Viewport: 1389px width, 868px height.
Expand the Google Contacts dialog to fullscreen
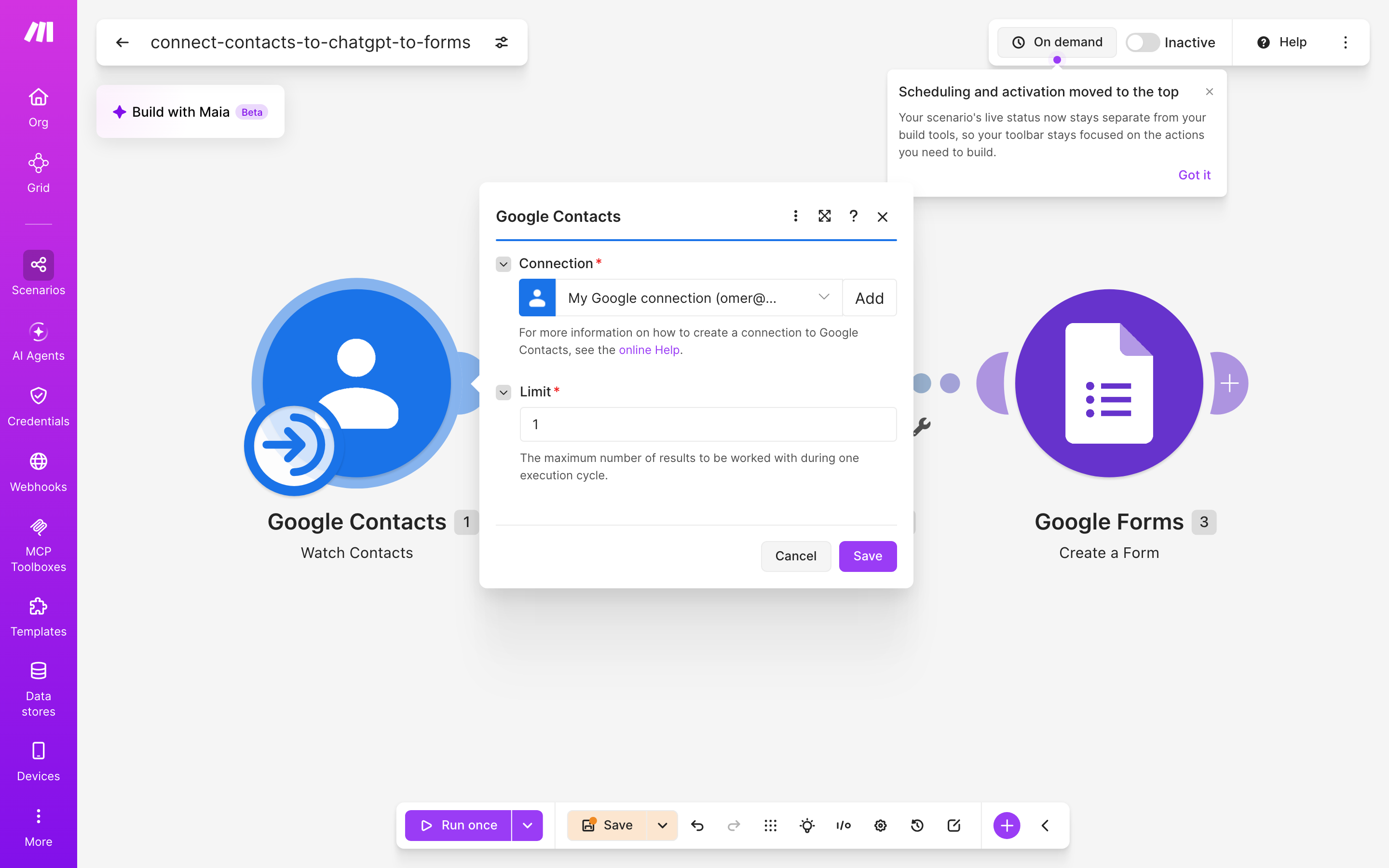coord(825,216)
